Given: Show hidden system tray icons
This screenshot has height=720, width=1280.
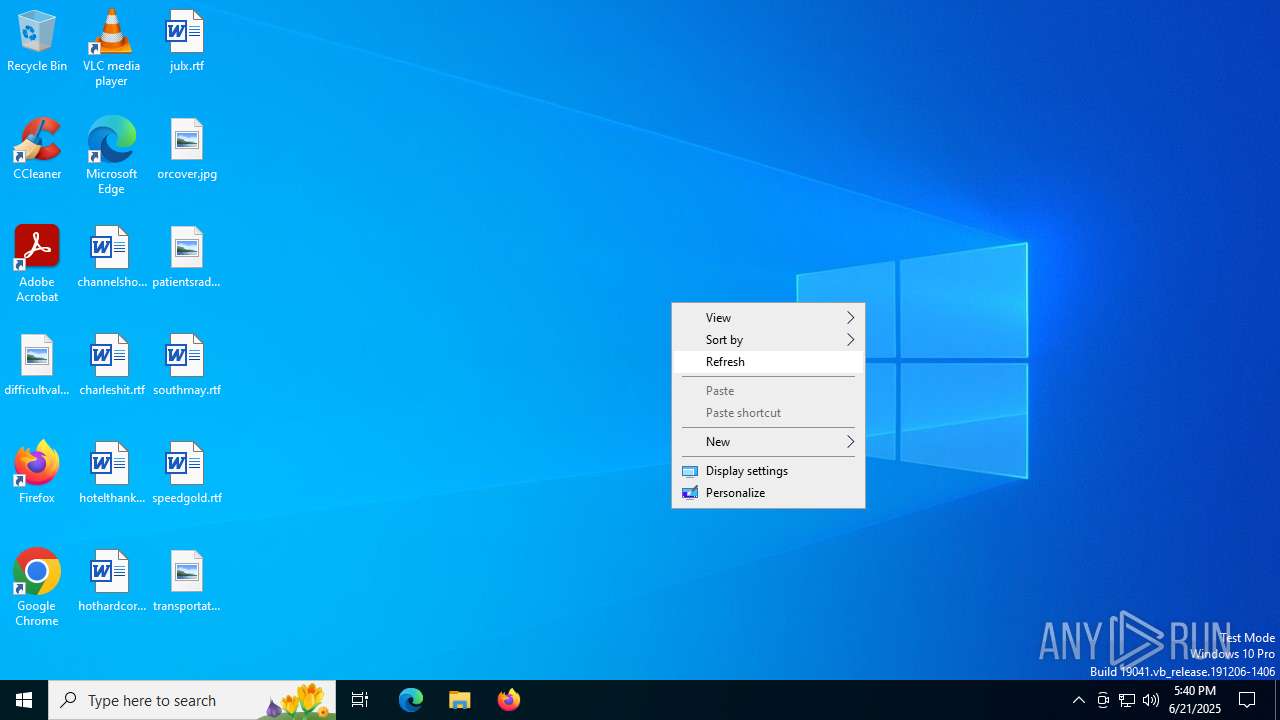Looking at the screenshot, I should click(x=1079, y=700).
